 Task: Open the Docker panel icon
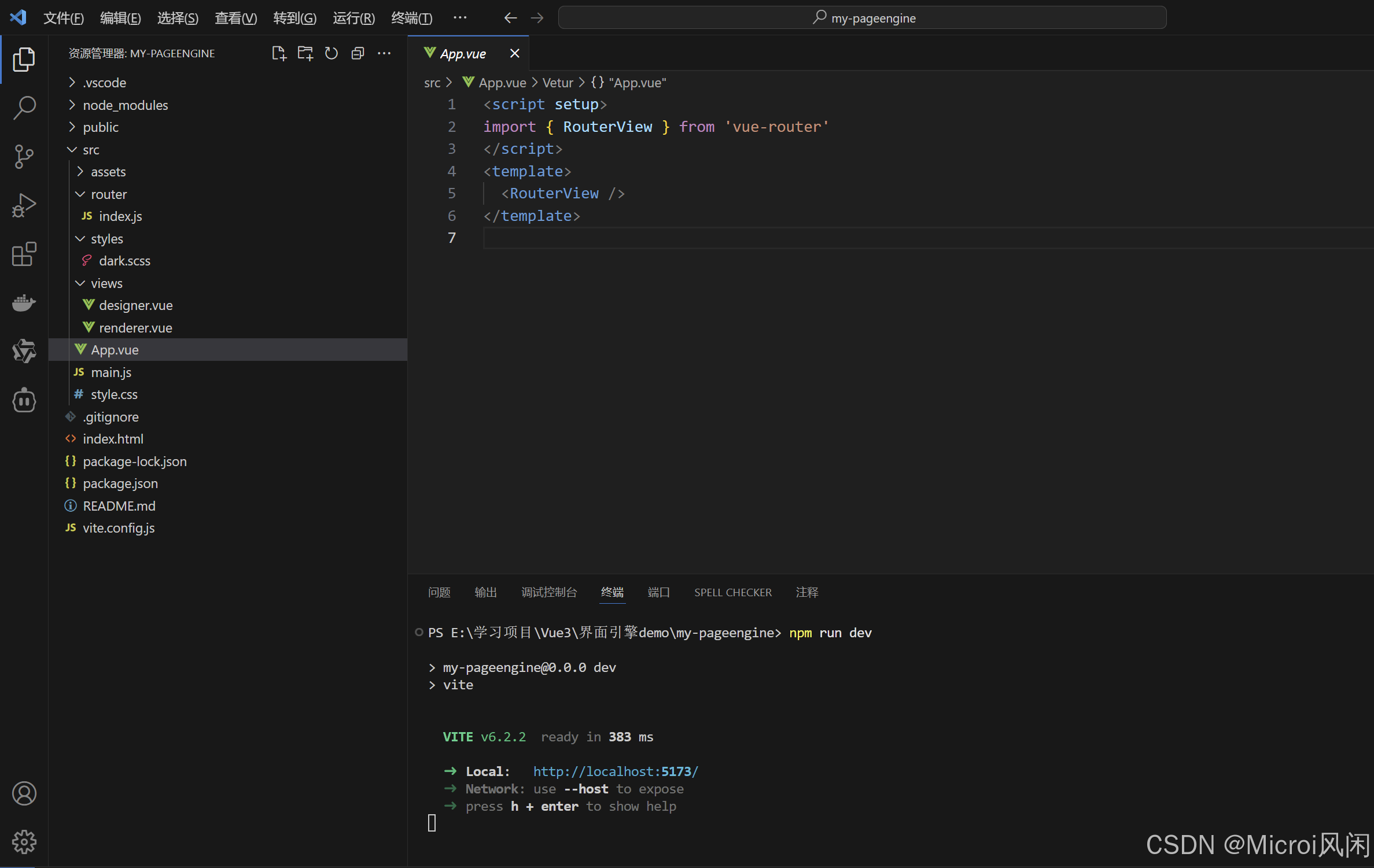point(24,302)
